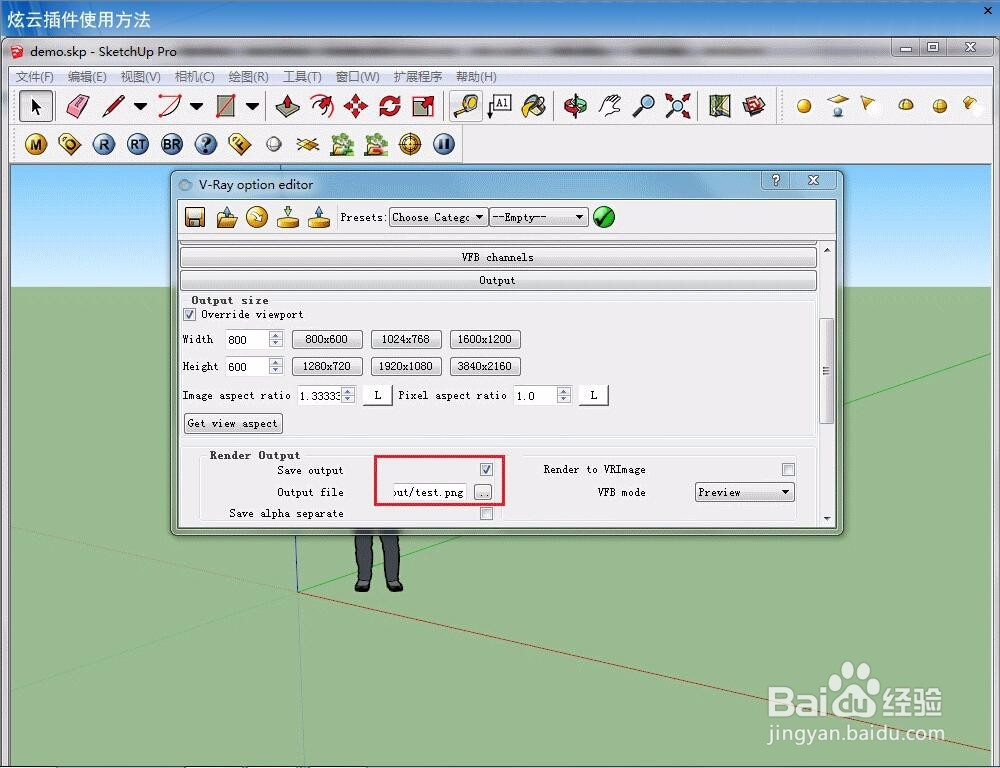The image size is (1000, 768).
Task: Pick the Eraser tool
Action: (x=78, y=106)
